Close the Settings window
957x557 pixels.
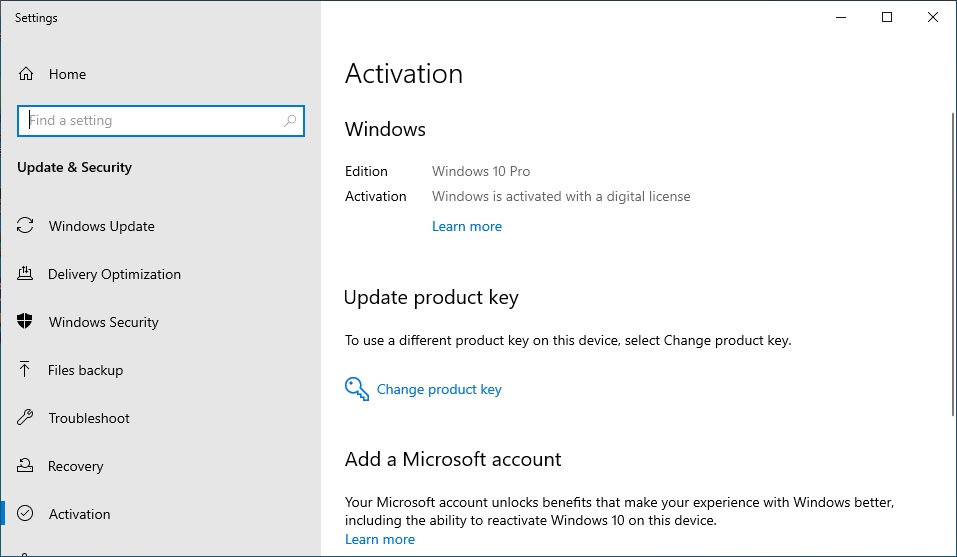933,17
